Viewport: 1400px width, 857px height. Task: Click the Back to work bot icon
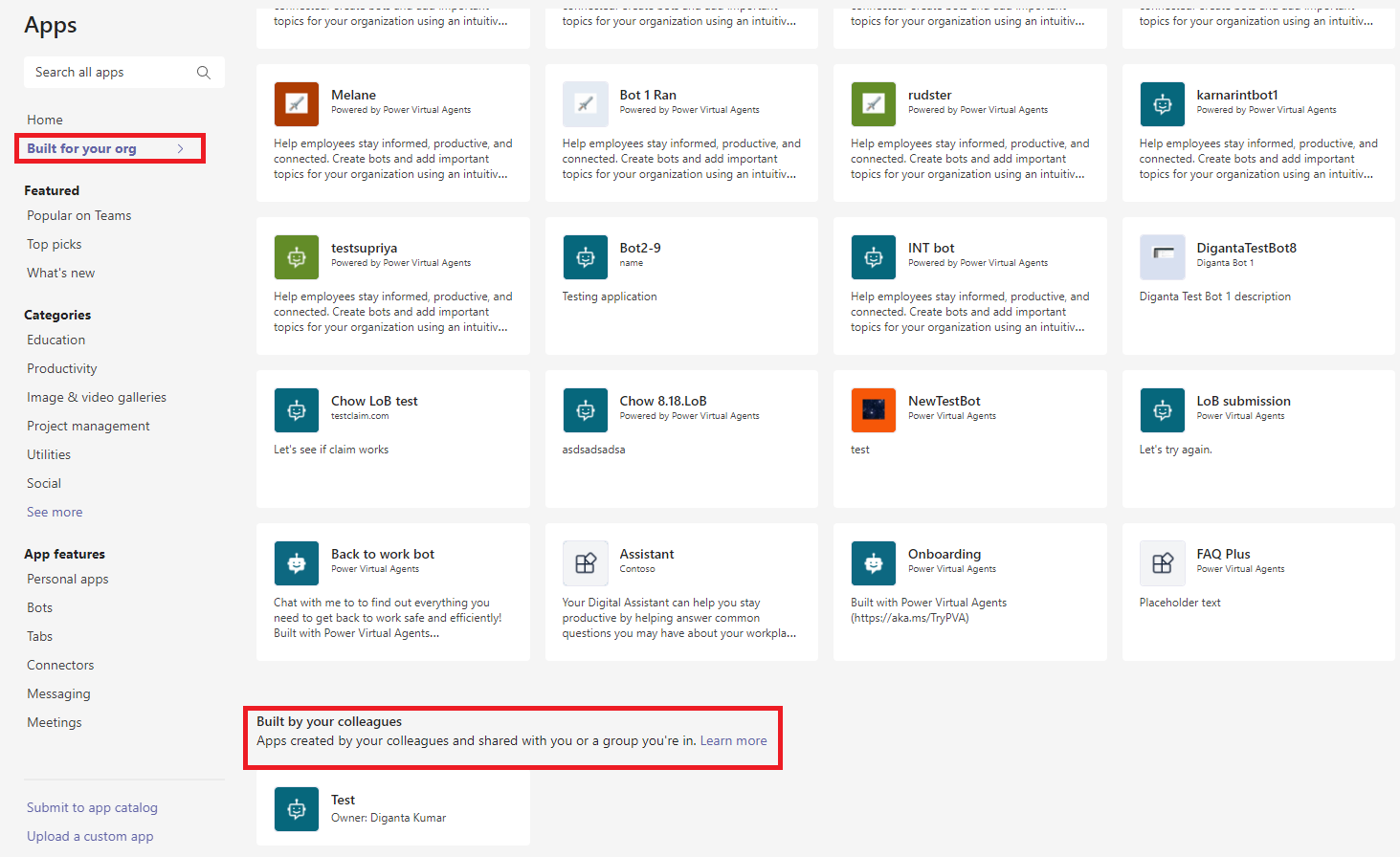click(x=297, y=563)
